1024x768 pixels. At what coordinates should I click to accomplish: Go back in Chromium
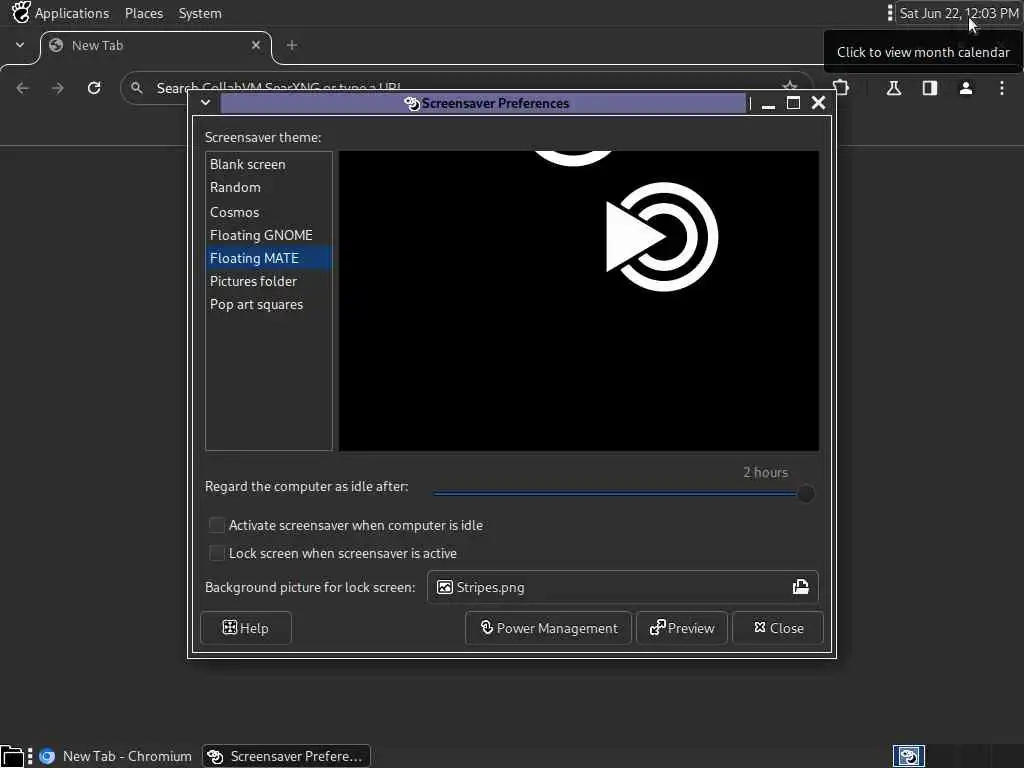23,88
